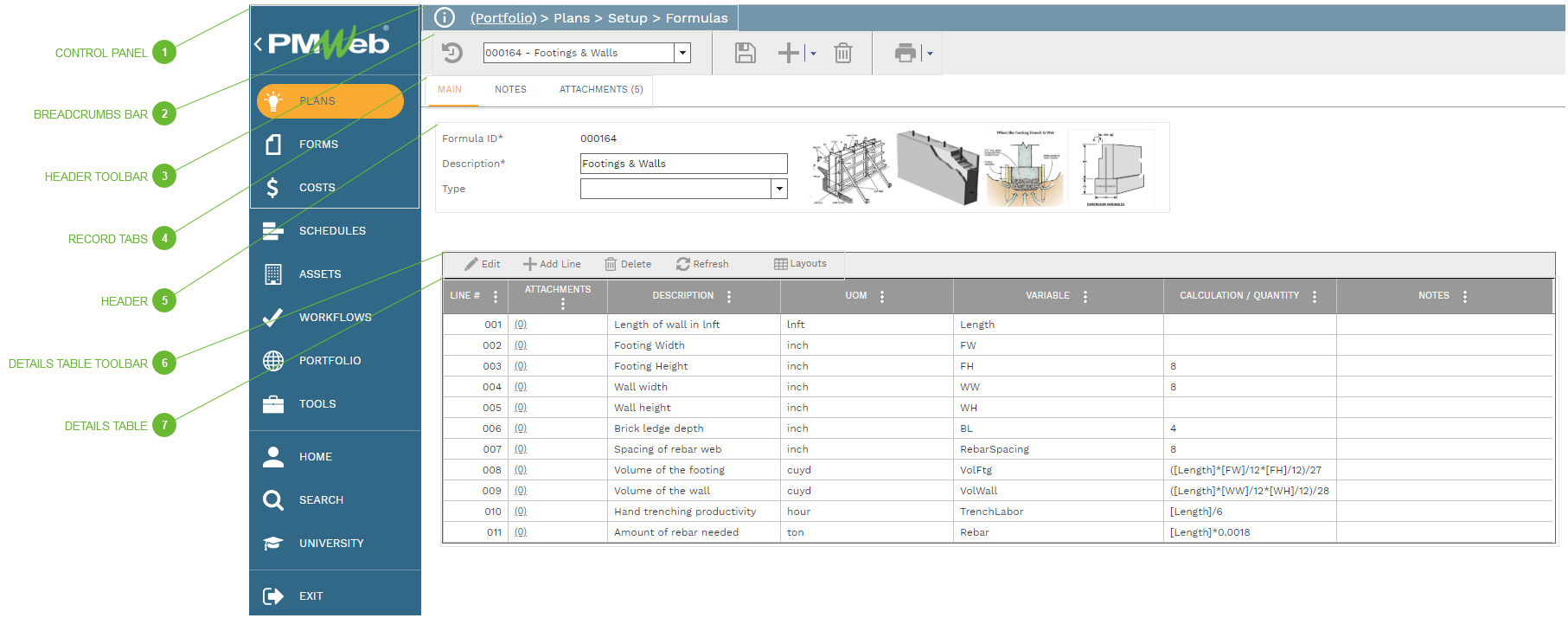Collapse control panel with left chevron
The height and width of the screenshot is (618, 1568).
(x=258, y=44)
